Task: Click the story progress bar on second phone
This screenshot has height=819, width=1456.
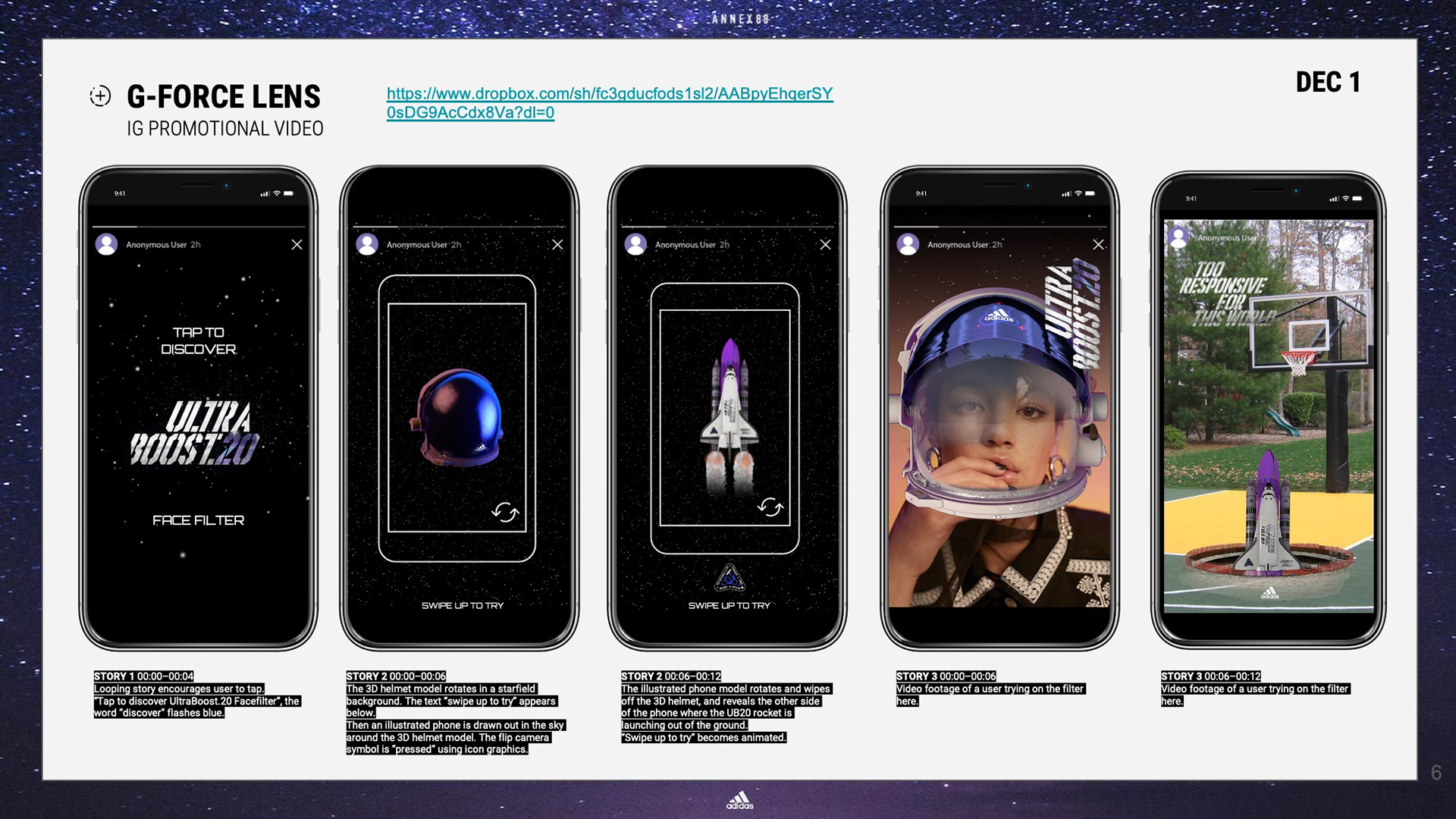Action: 460,226
